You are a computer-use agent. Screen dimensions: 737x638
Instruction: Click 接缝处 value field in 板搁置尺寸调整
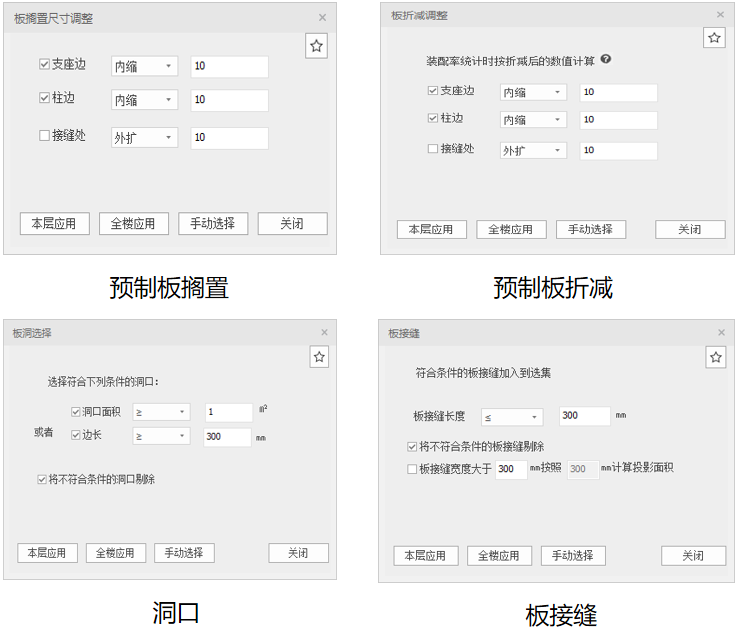pos(229,138)
